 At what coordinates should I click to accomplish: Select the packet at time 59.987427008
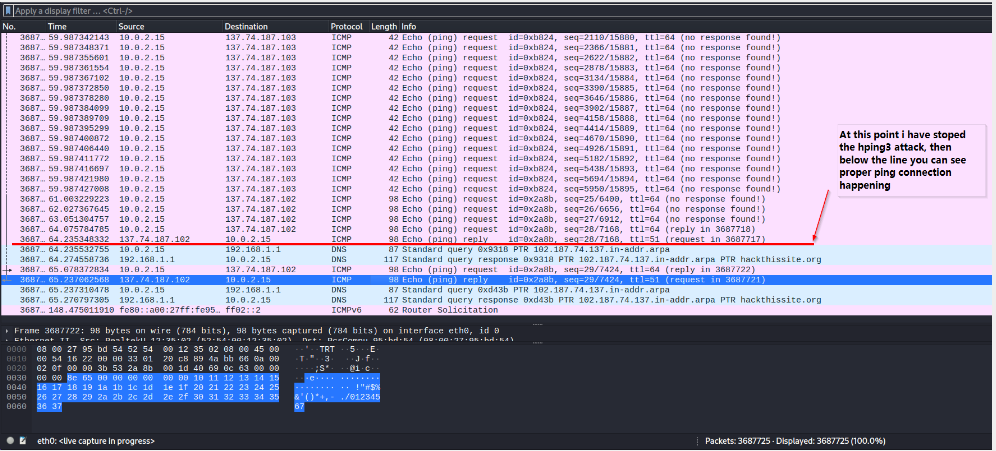[x=497, y=189]
